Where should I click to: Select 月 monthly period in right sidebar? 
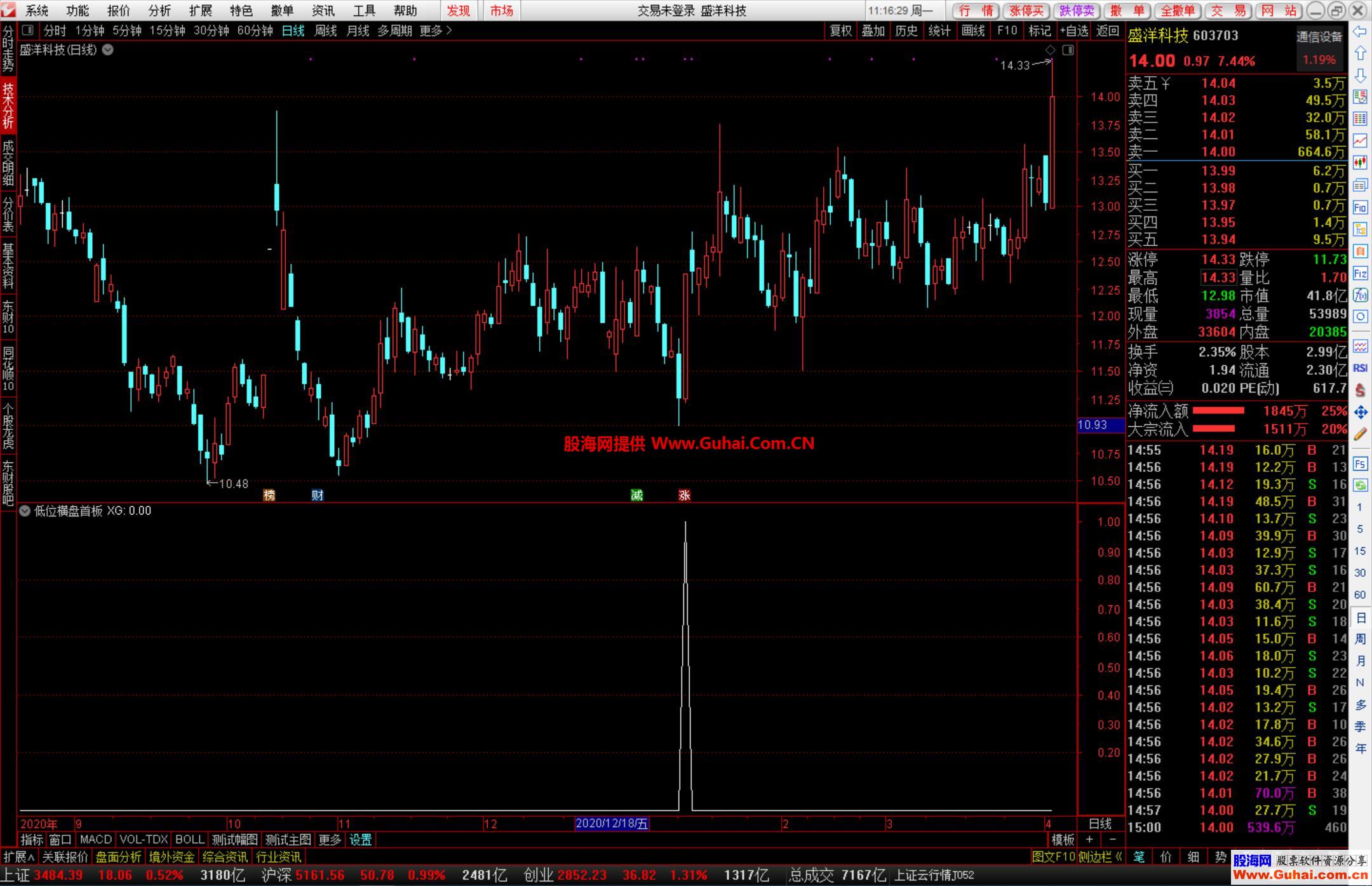pyautogui.click(x=1360, y=661)
